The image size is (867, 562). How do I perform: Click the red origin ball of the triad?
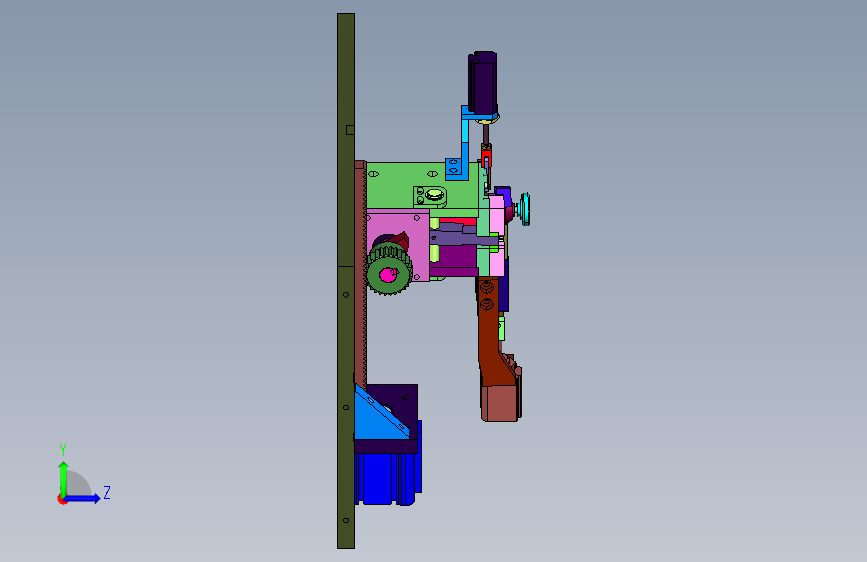point(62,499)
